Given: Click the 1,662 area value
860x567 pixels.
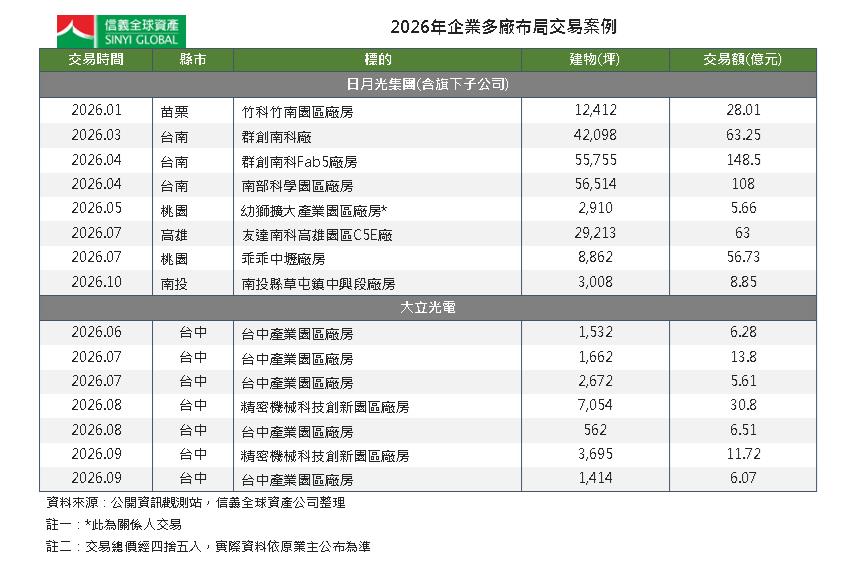Looking at the screenshot, I should pos(596,358).
